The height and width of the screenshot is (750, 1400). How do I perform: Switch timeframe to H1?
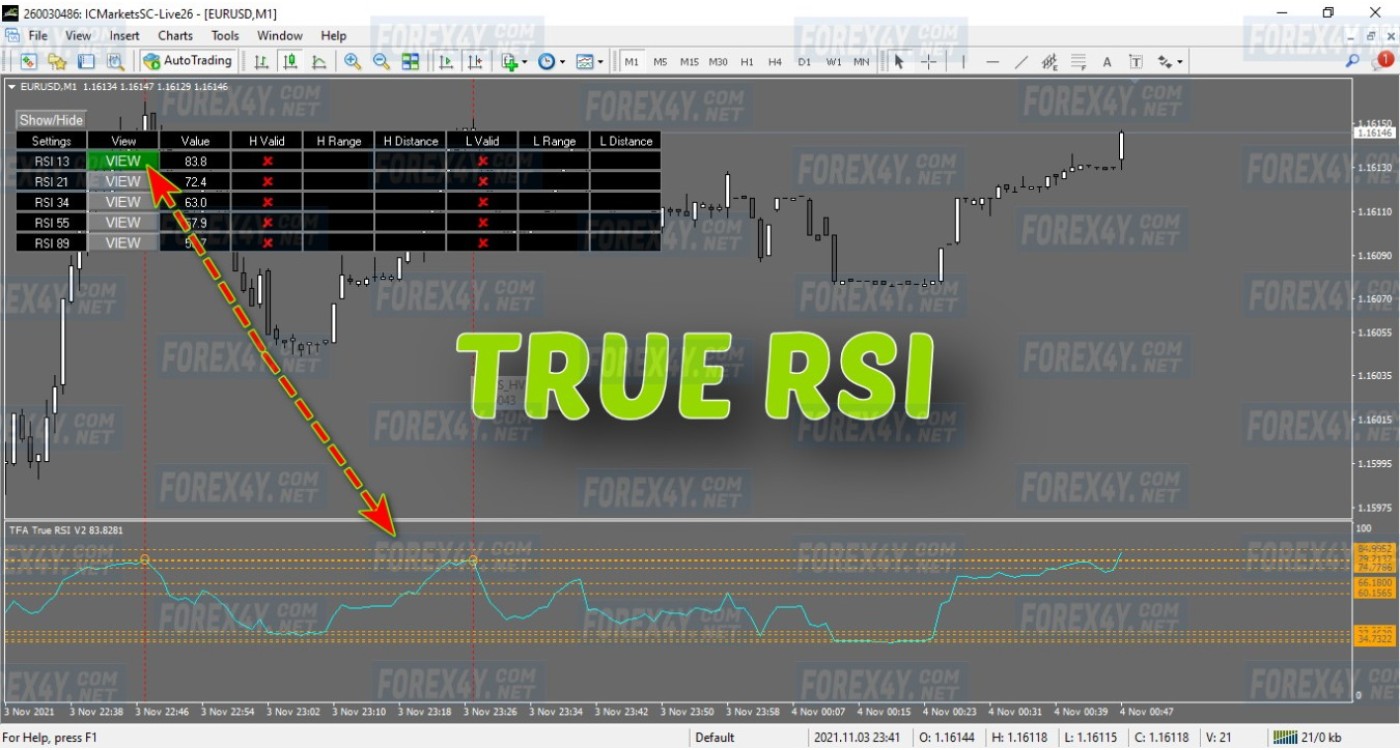(747, 61)
